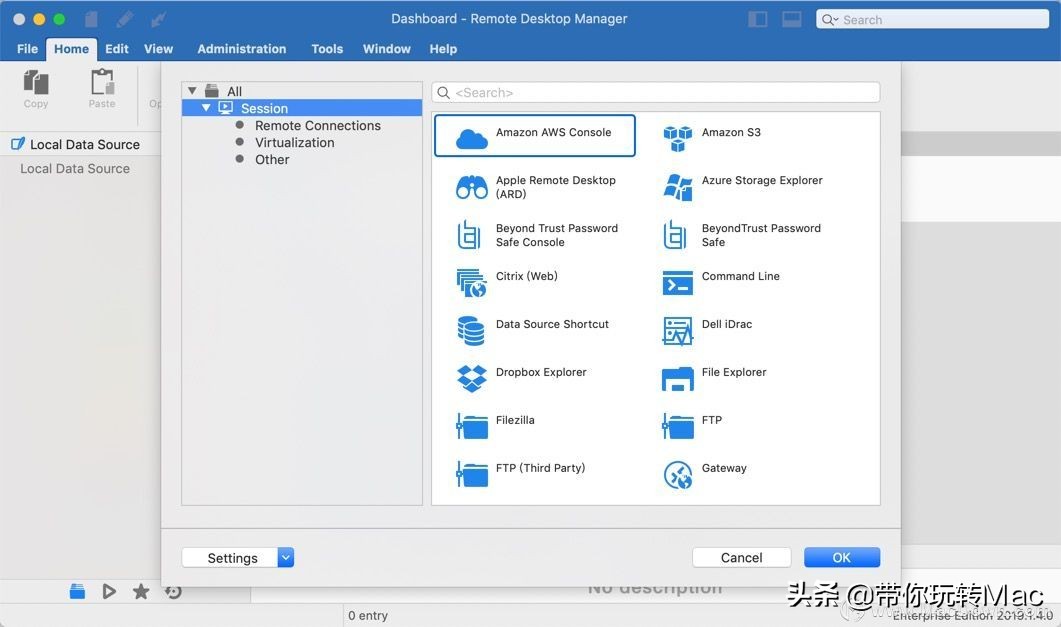Open the Administration menu

[241, 49]
